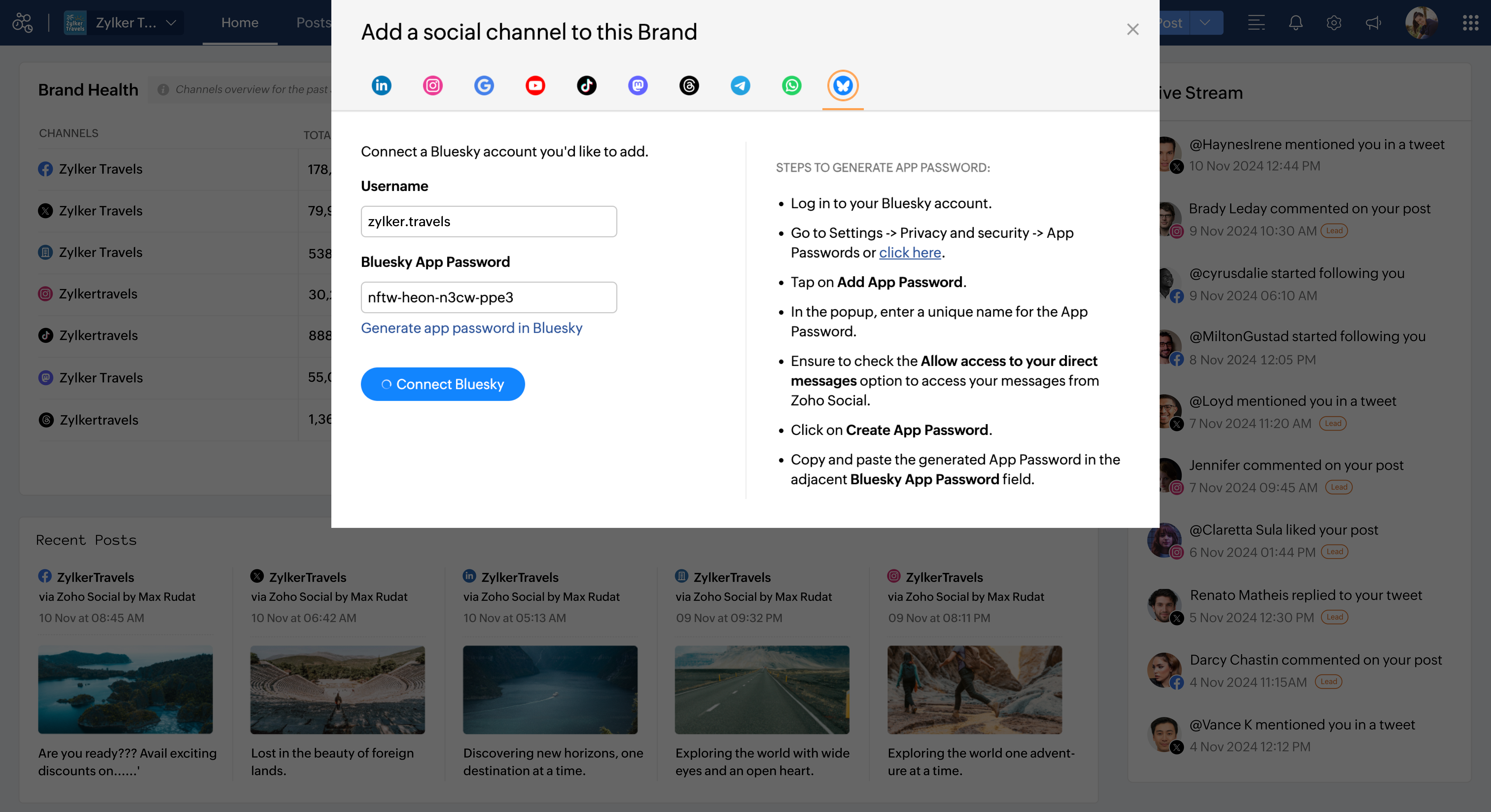Screen dimensions: 1491x812
Task: Open 'Are you ready??? Avail exciting discounts' post
Action: click(x=127, y=762)
